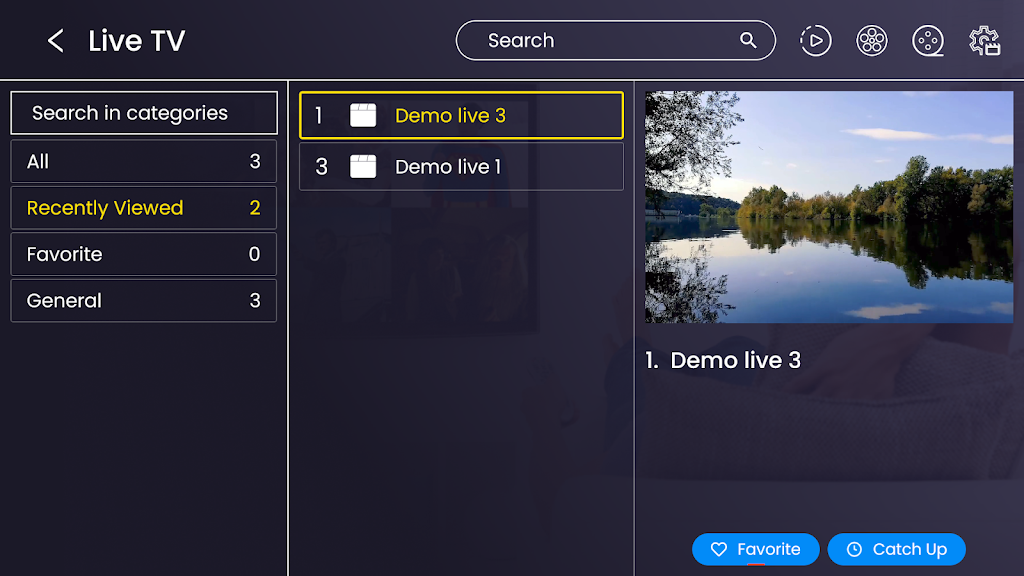Open the gear settings icon in the header
Image resolution: width=1024 pixels, height=576 pixels.
point(984,41)
